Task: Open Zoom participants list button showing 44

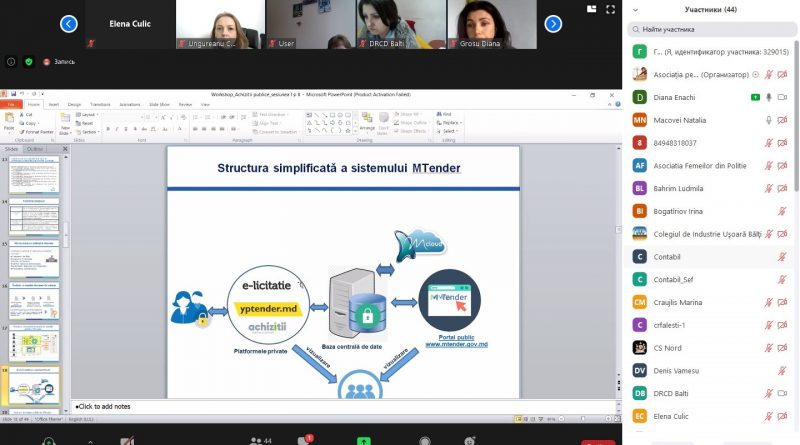Action: pos(261,440)
